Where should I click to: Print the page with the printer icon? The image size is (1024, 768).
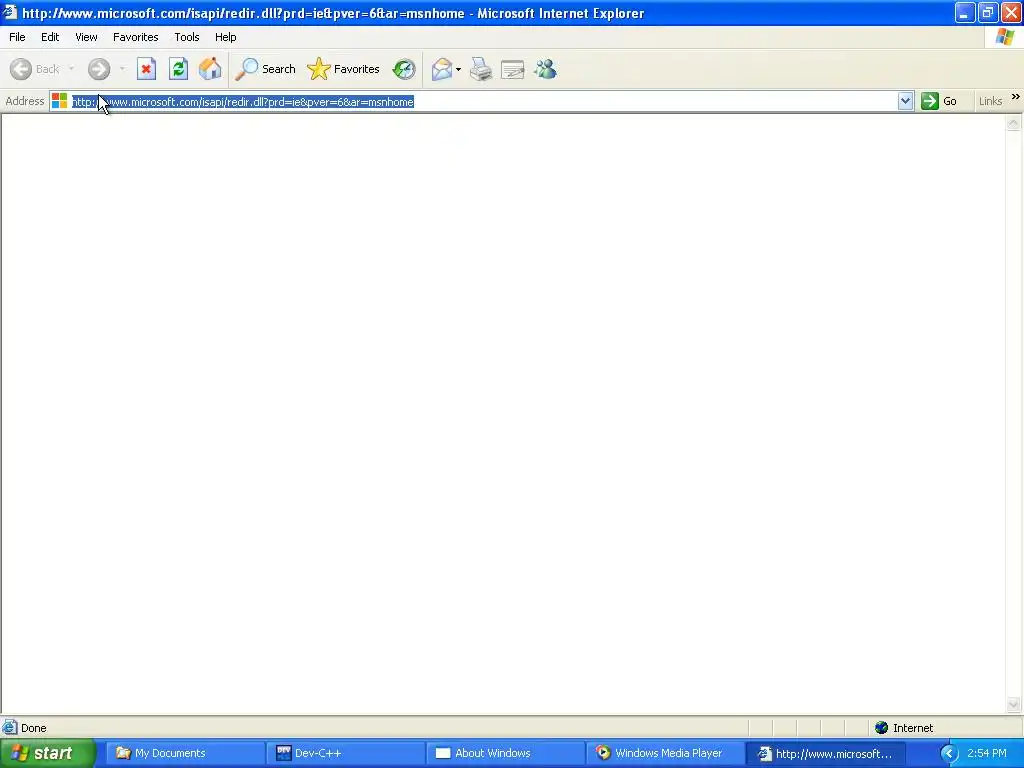pyautogui.click(x=481, y=69)
